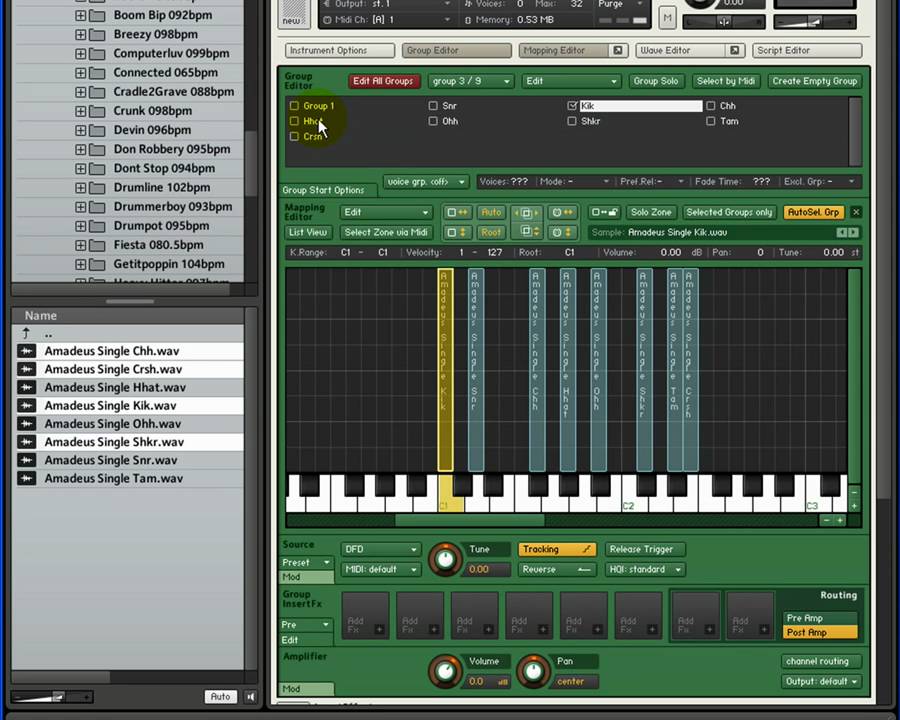Uncheck the Kik group checkbox
The image size is (900, 720).
572,106
